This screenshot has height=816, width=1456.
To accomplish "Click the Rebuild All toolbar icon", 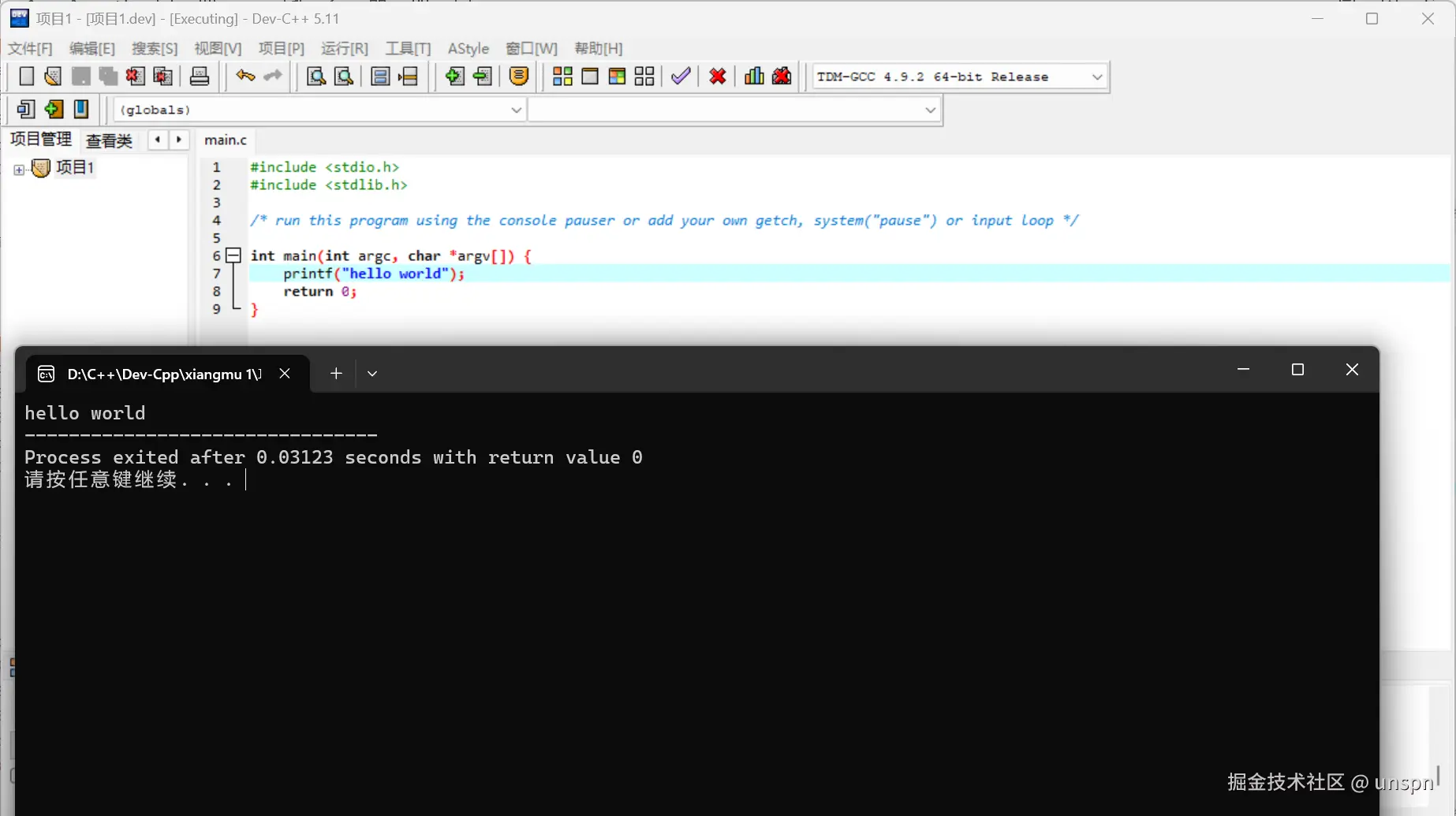I will click(644, 76).
